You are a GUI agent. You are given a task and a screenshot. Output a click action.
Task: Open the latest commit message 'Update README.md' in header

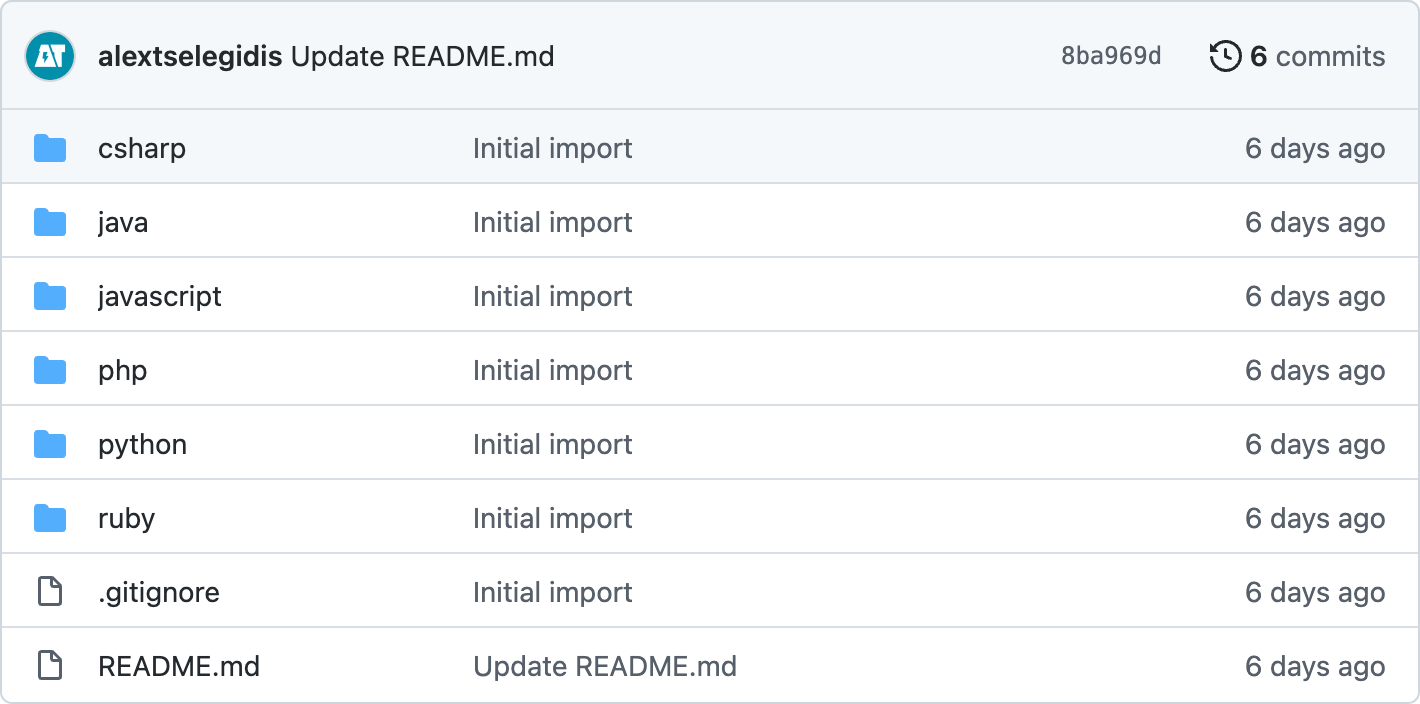(x=422, y=56)
